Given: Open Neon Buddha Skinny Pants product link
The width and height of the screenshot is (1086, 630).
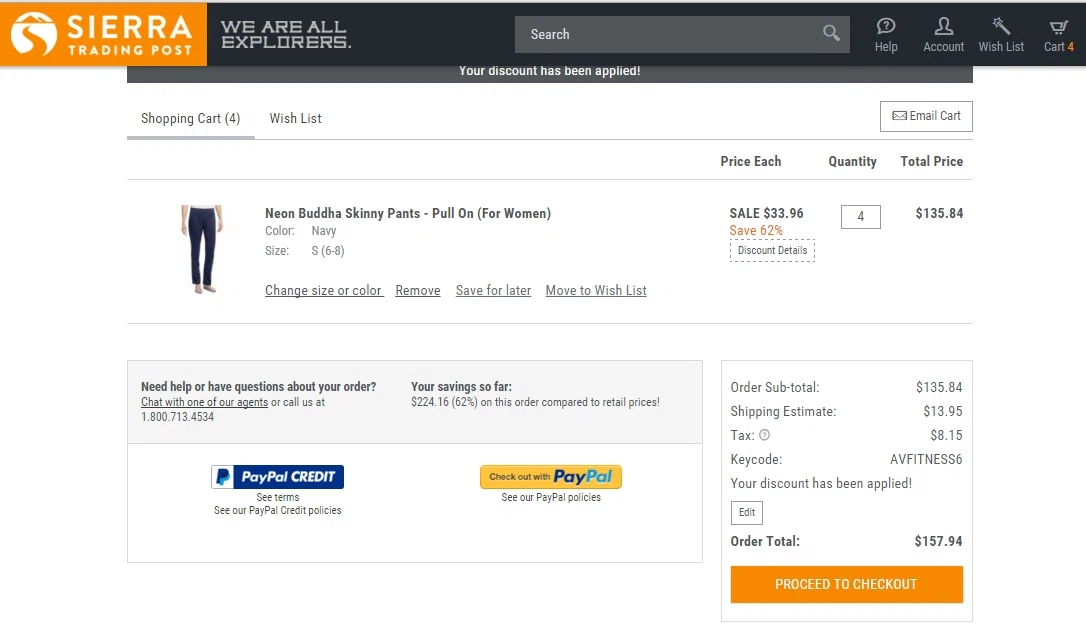Looking at the screenshot, I should [408, 213].
